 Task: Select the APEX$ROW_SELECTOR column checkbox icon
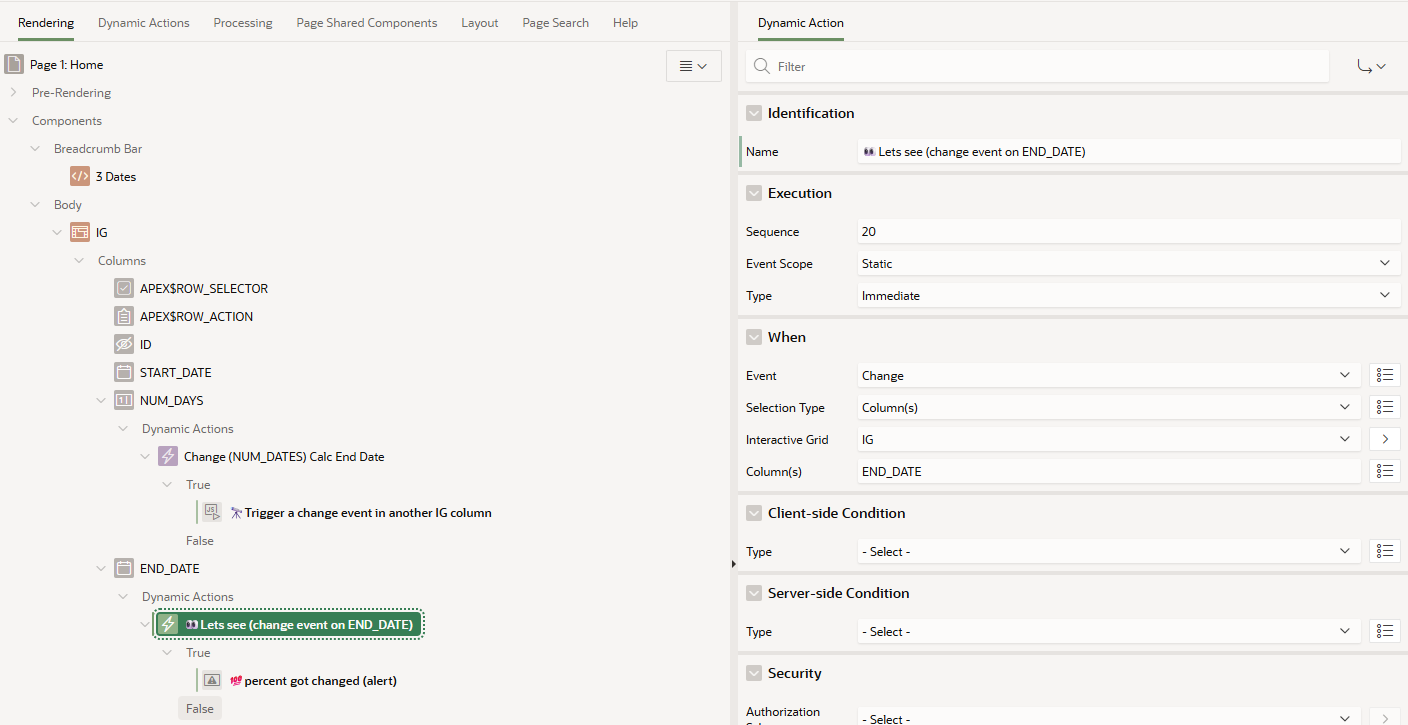pos(124,289)
